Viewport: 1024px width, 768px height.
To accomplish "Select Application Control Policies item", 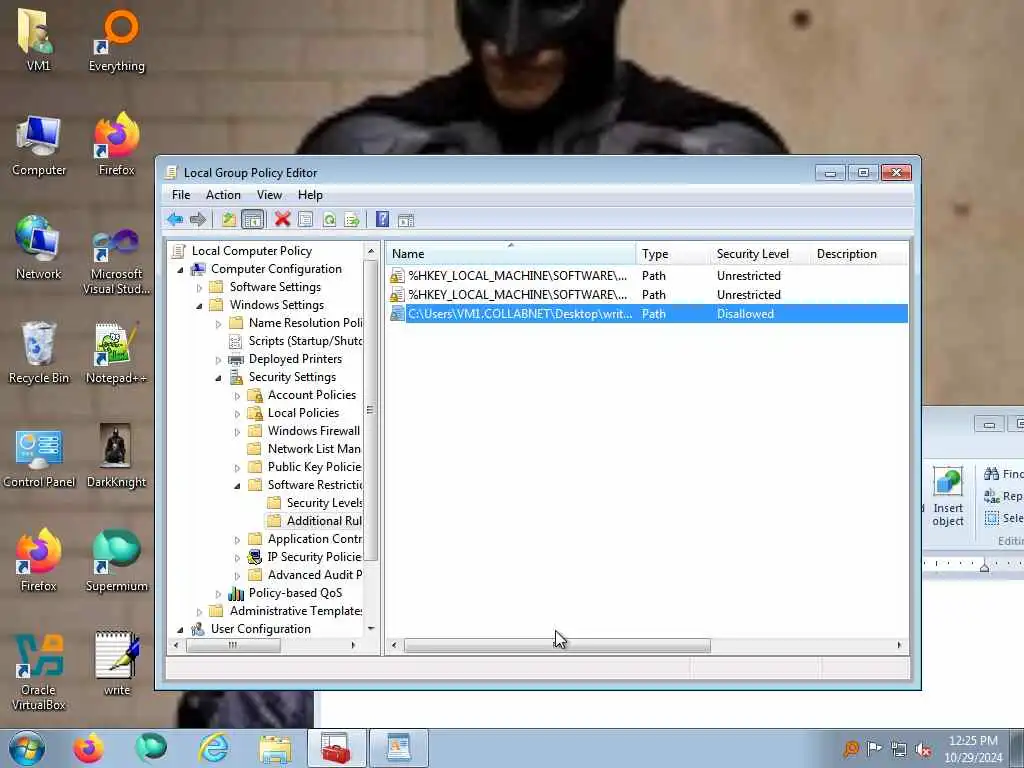I will point(315,539).
